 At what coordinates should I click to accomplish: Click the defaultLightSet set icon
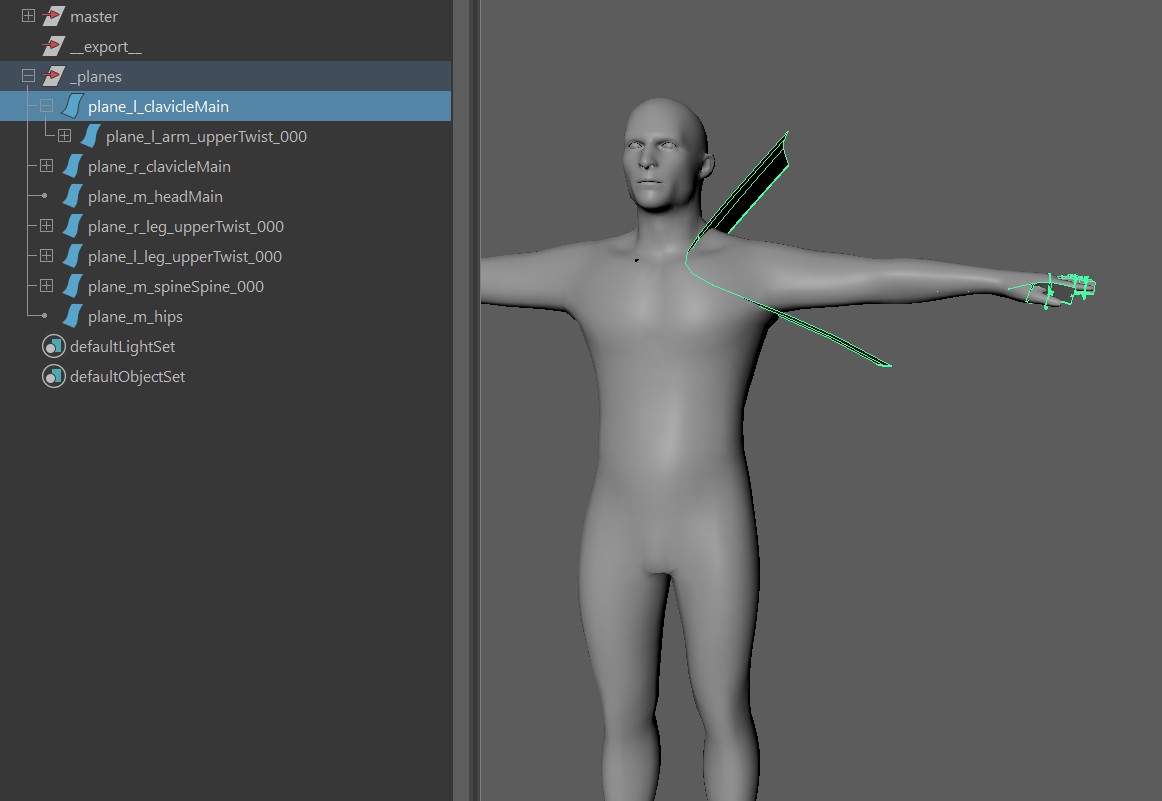pos(53,347)
